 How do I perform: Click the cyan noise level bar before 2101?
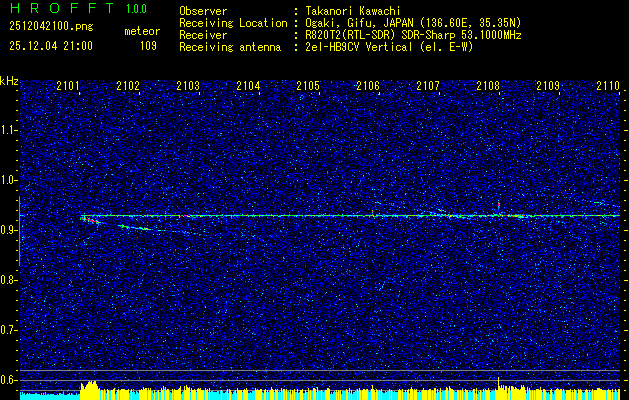tap(50, 396)
